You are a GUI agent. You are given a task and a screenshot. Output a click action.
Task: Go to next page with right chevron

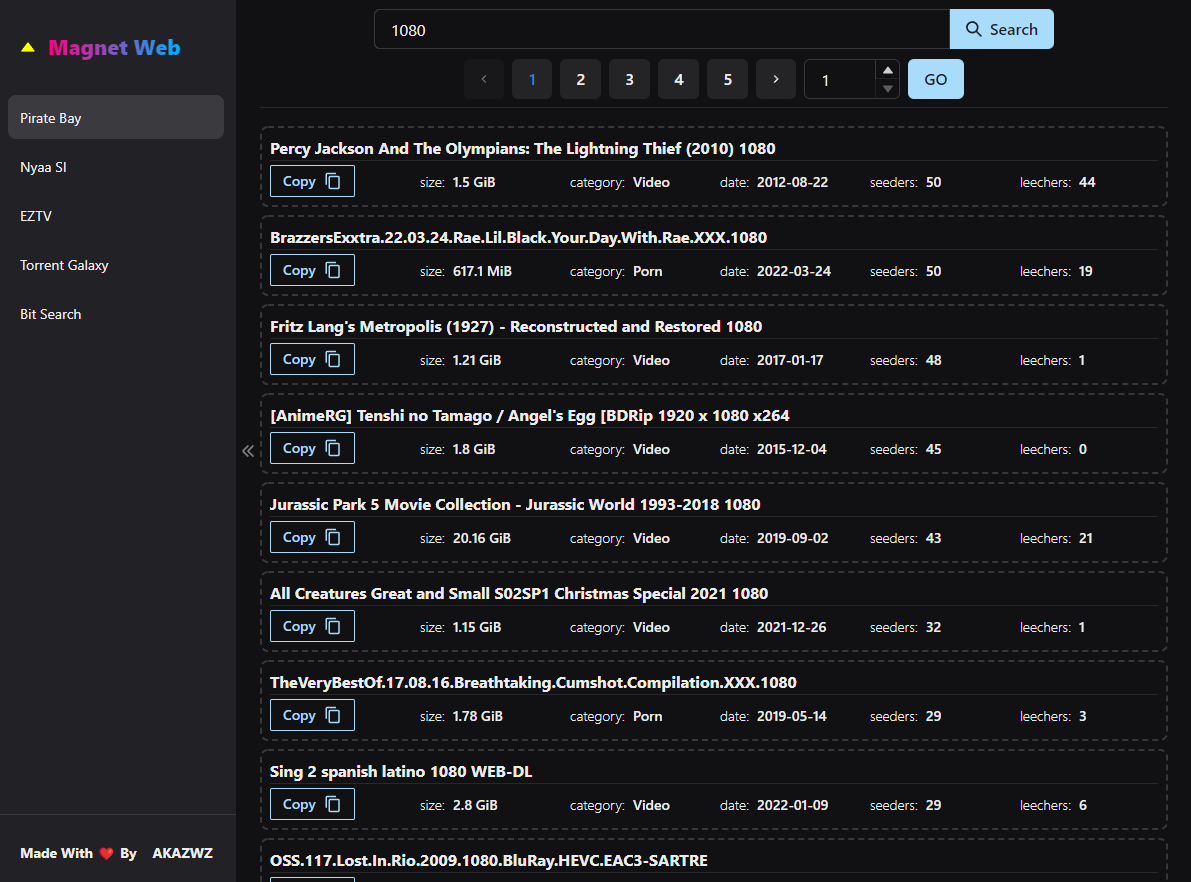[x=776, y=79]
